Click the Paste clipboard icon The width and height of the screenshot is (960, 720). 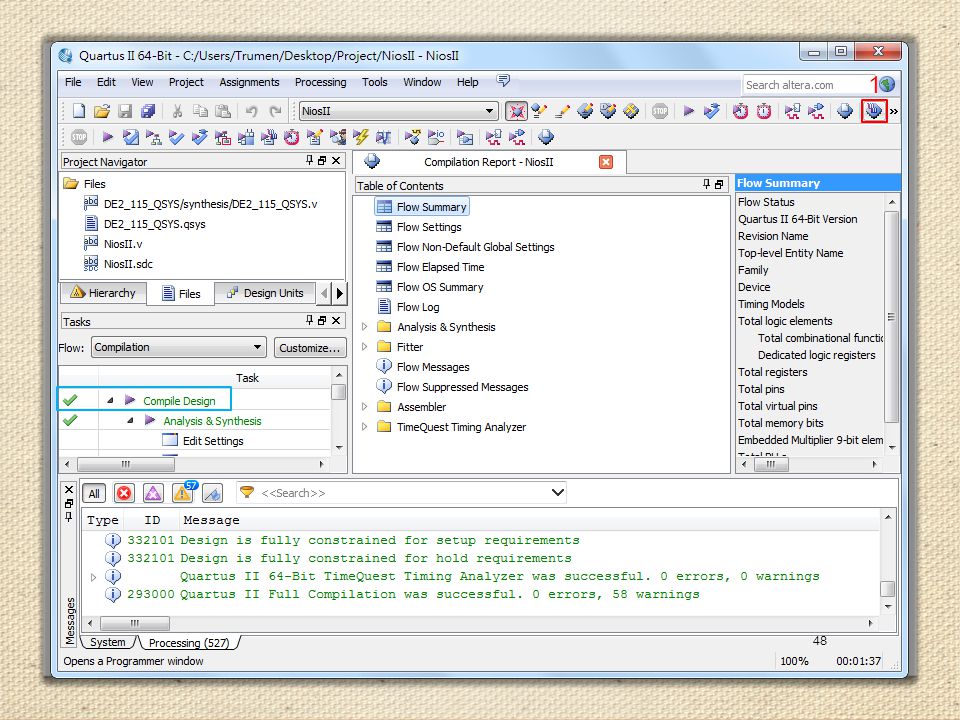[223, 111]
